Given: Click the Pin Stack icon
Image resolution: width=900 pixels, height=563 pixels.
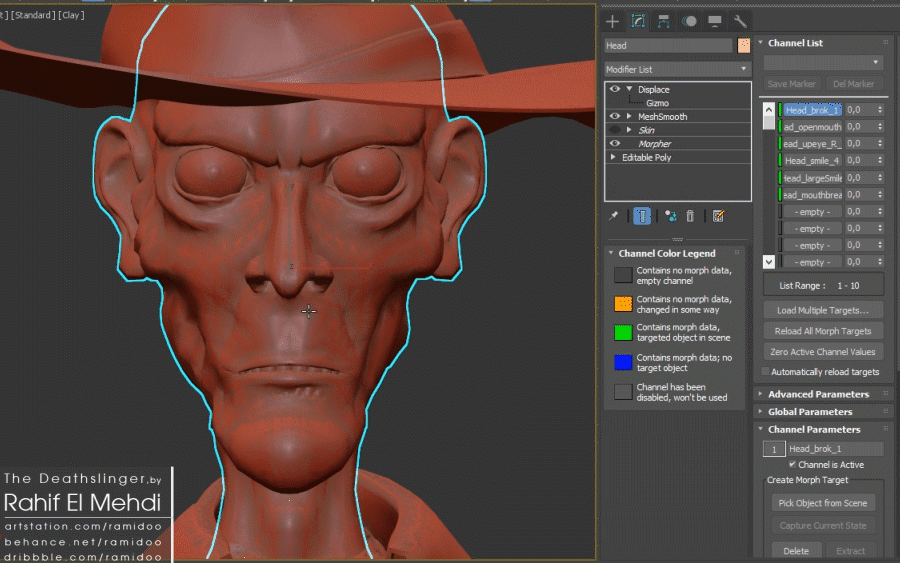Looking at the screenshot, I should 613,216.
